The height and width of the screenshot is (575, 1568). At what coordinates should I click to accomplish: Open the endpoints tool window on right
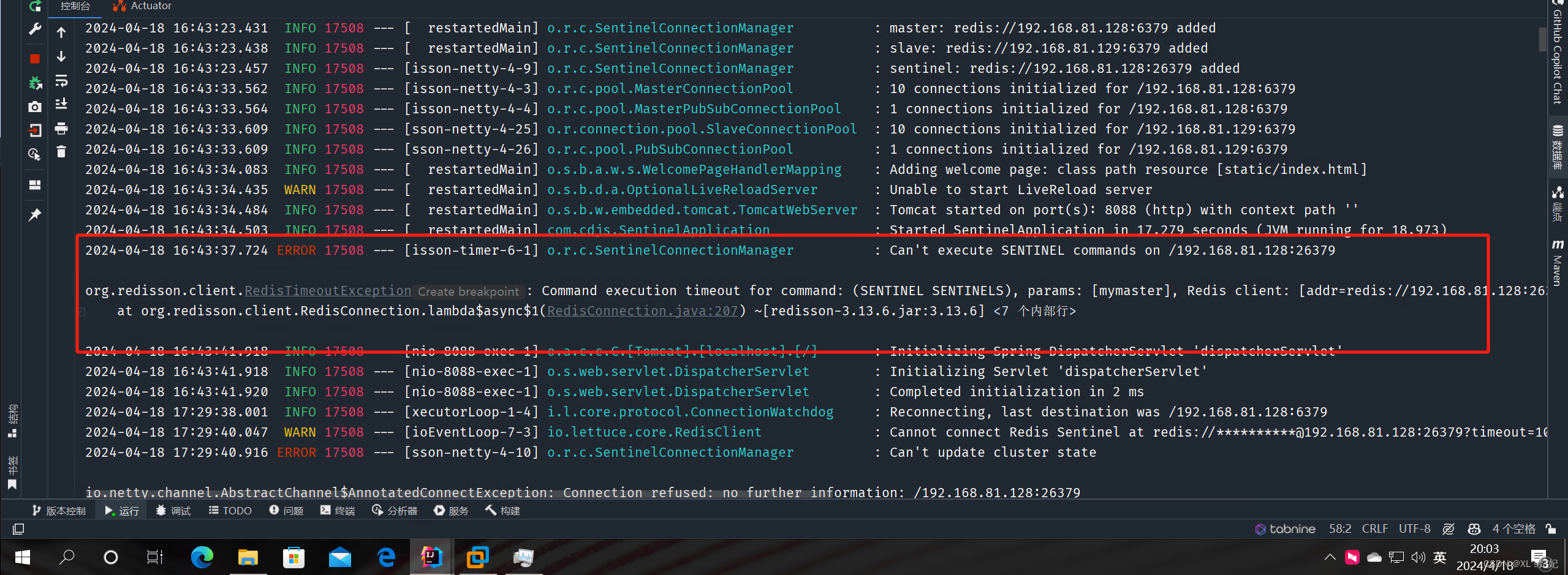pos(1558,205)
